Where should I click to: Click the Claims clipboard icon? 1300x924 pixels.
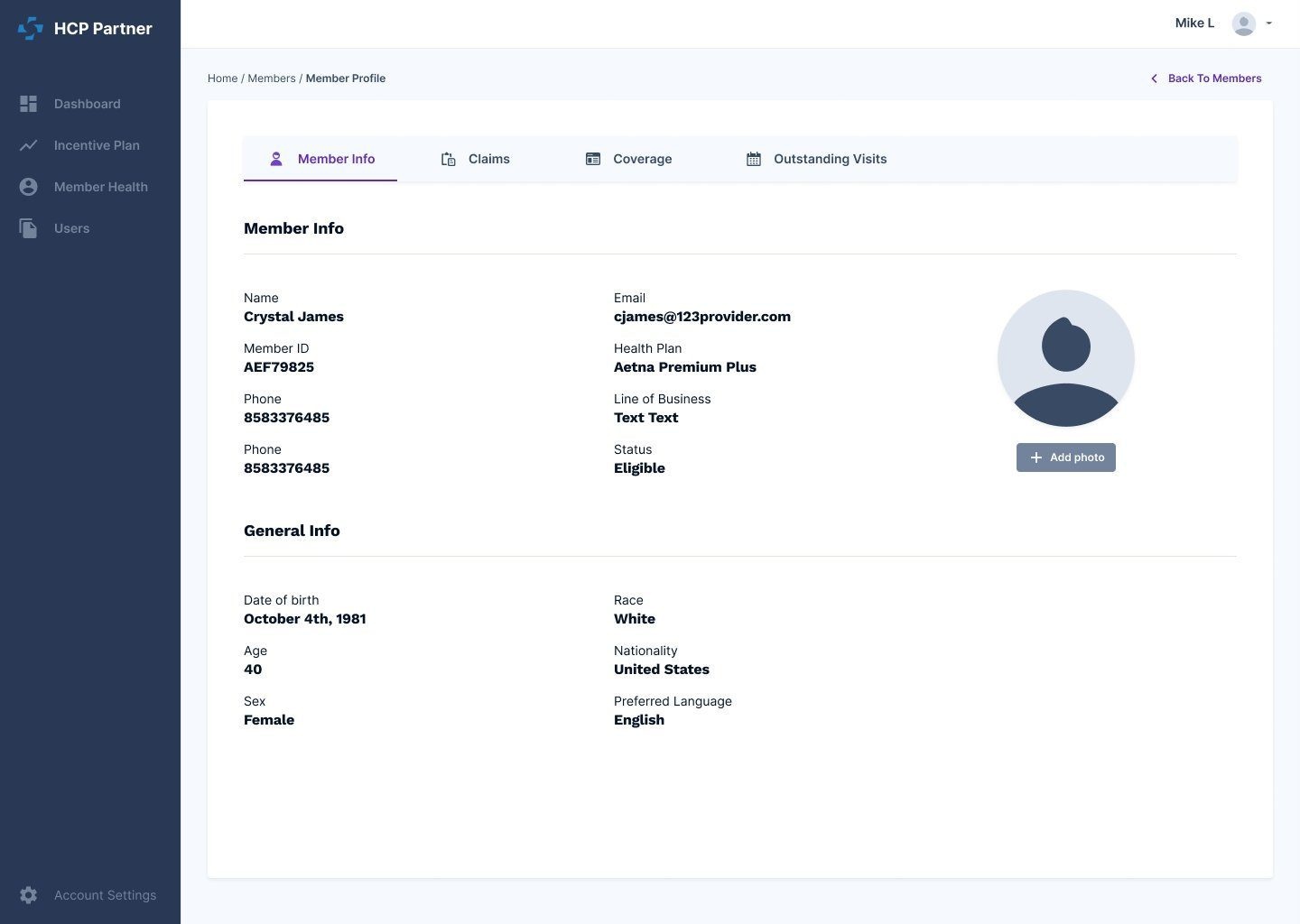coord(449,159)
